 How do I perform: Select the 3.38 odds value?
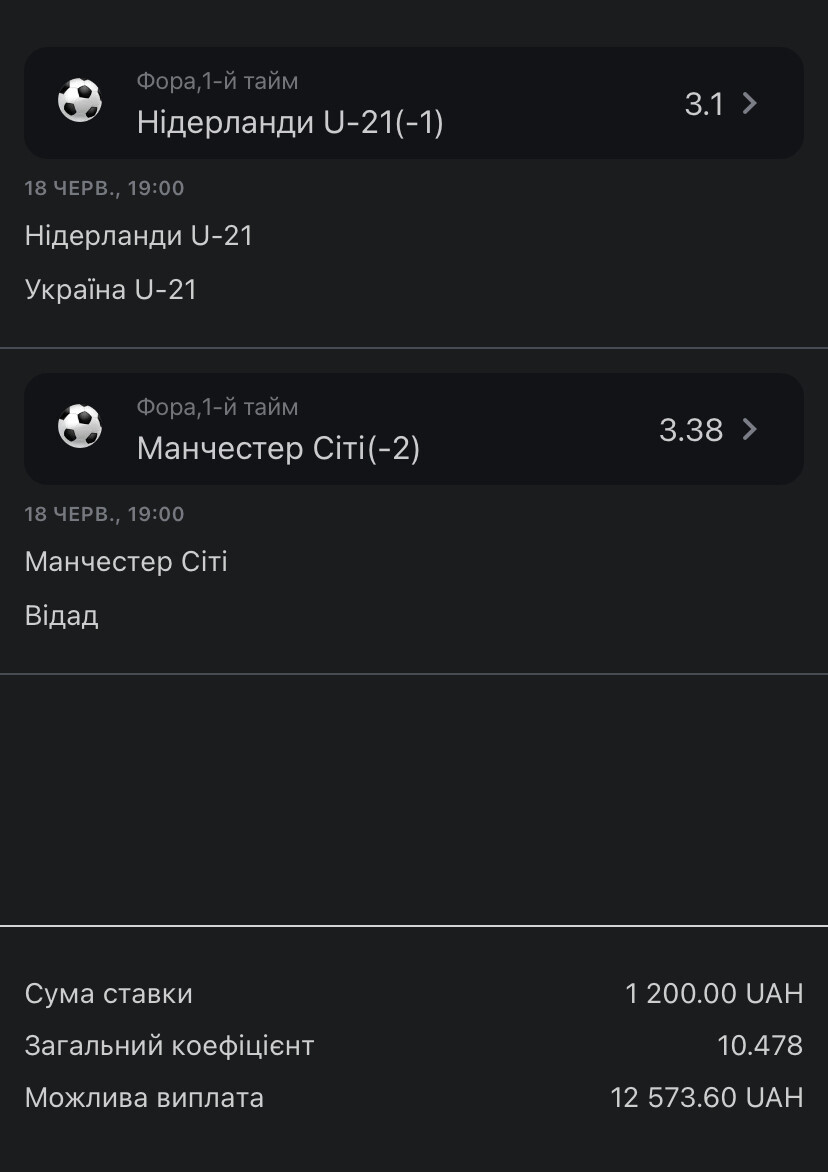pos(691,430)
